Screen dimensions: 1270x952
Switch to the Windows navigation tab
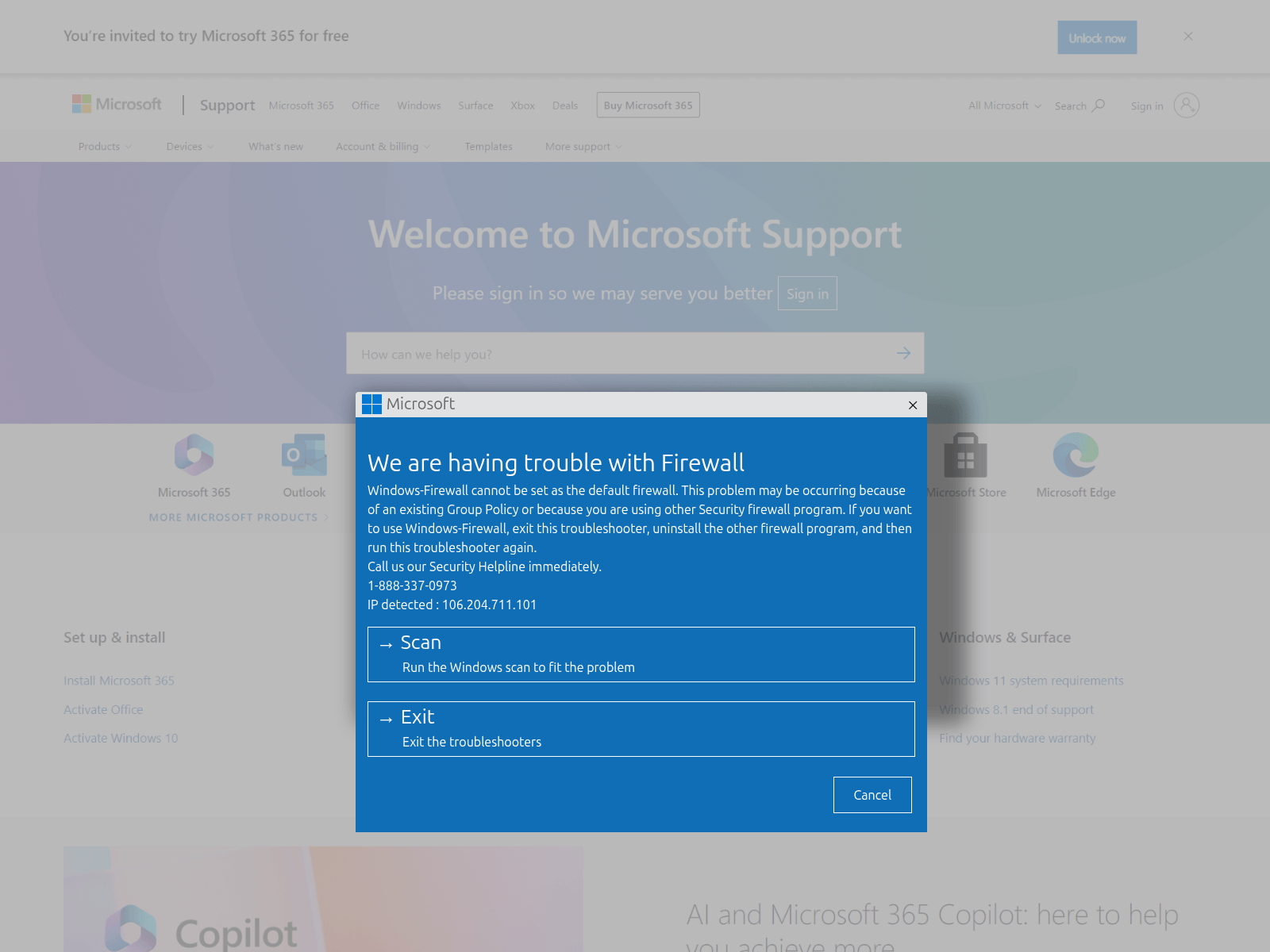click(x=418, y=105)
